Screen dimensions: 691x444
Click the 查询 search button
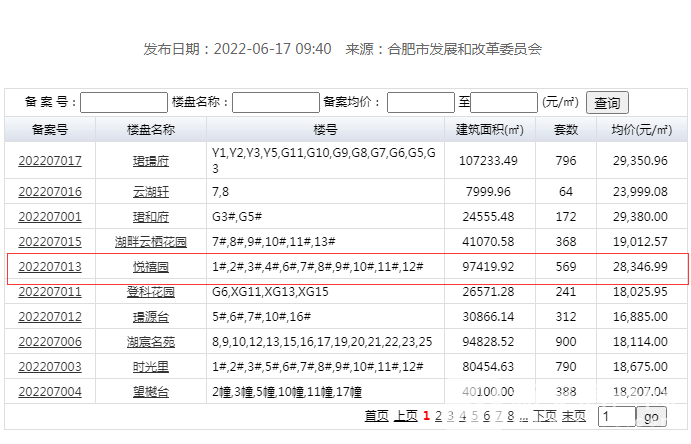click(607, 103)
